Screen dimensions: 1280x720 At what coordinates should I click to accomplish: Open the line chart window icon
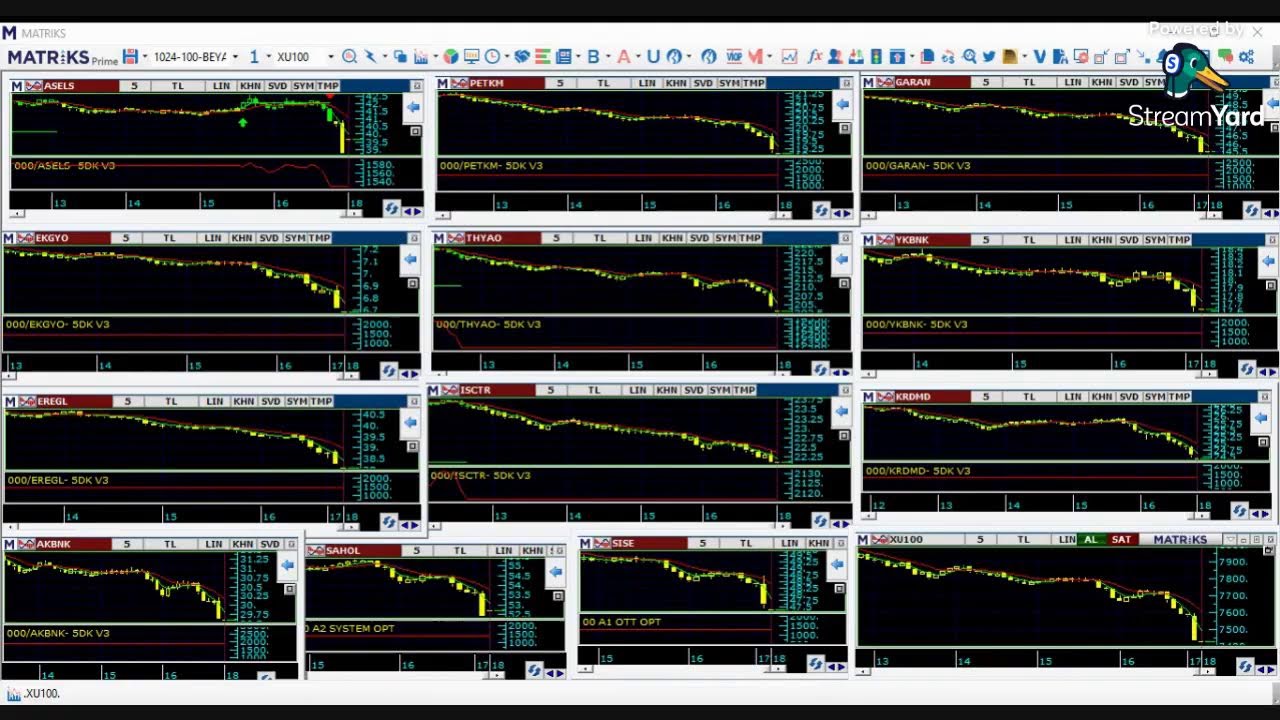point(789,57)
